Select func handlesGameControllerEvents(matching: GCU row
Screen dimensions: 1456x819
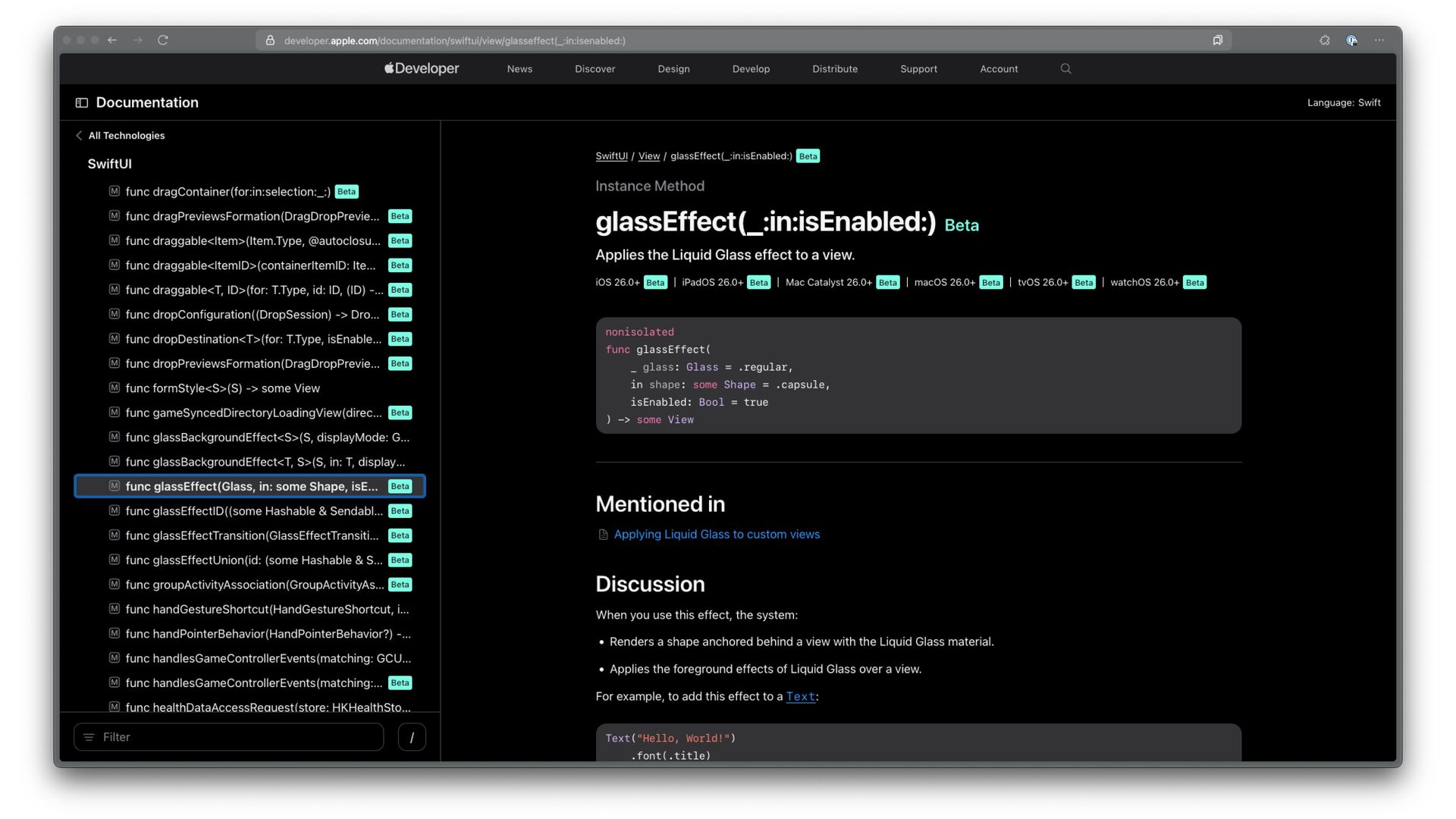(249, 658)
